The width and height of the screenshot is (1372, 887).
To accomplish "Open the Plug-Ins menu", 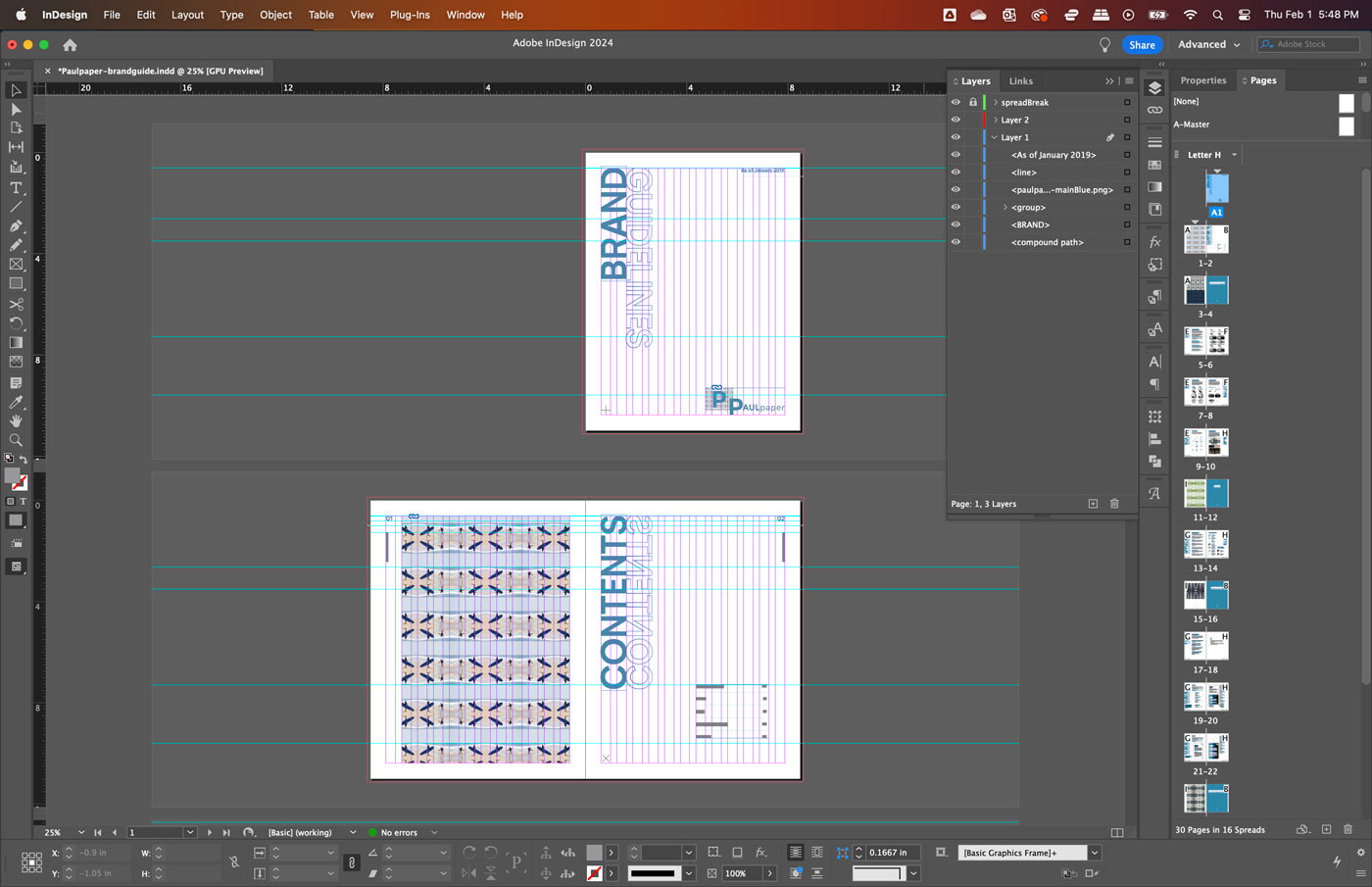I will (410, 15).
